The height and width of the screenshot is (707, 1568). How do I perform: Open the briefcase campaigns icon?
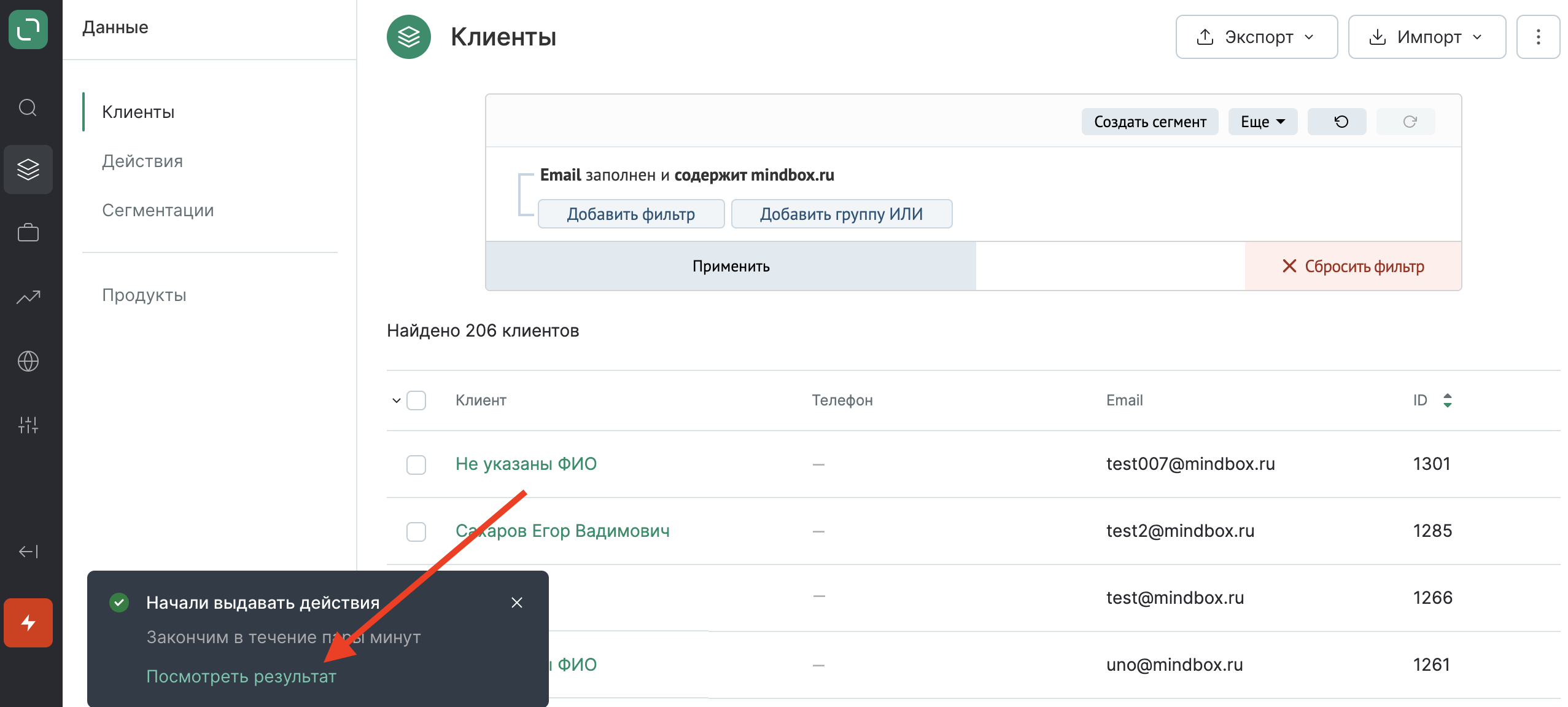click(x=28, y=233)
